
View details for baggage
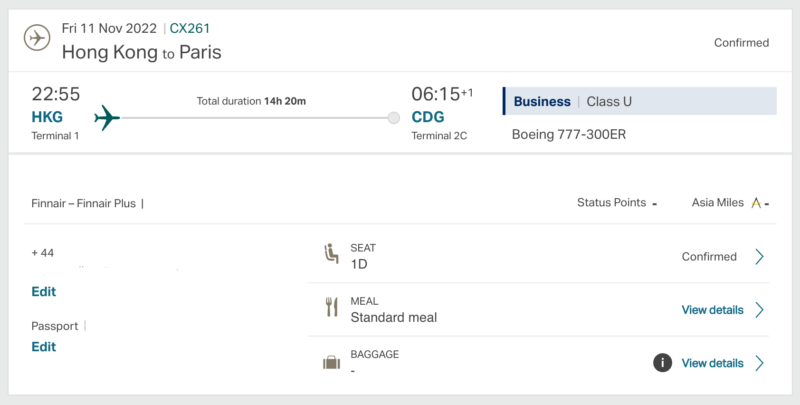(x=712, y=363)
